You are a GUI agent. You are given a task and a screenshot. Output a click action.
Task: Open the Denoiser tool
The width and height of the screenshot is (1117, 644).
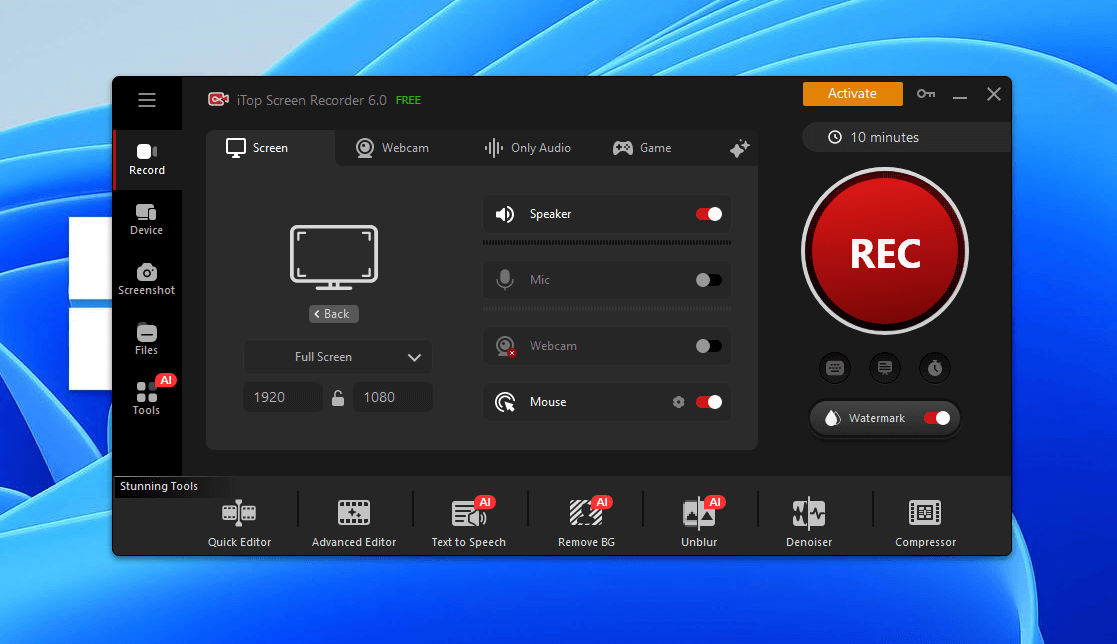click(809, 524)
